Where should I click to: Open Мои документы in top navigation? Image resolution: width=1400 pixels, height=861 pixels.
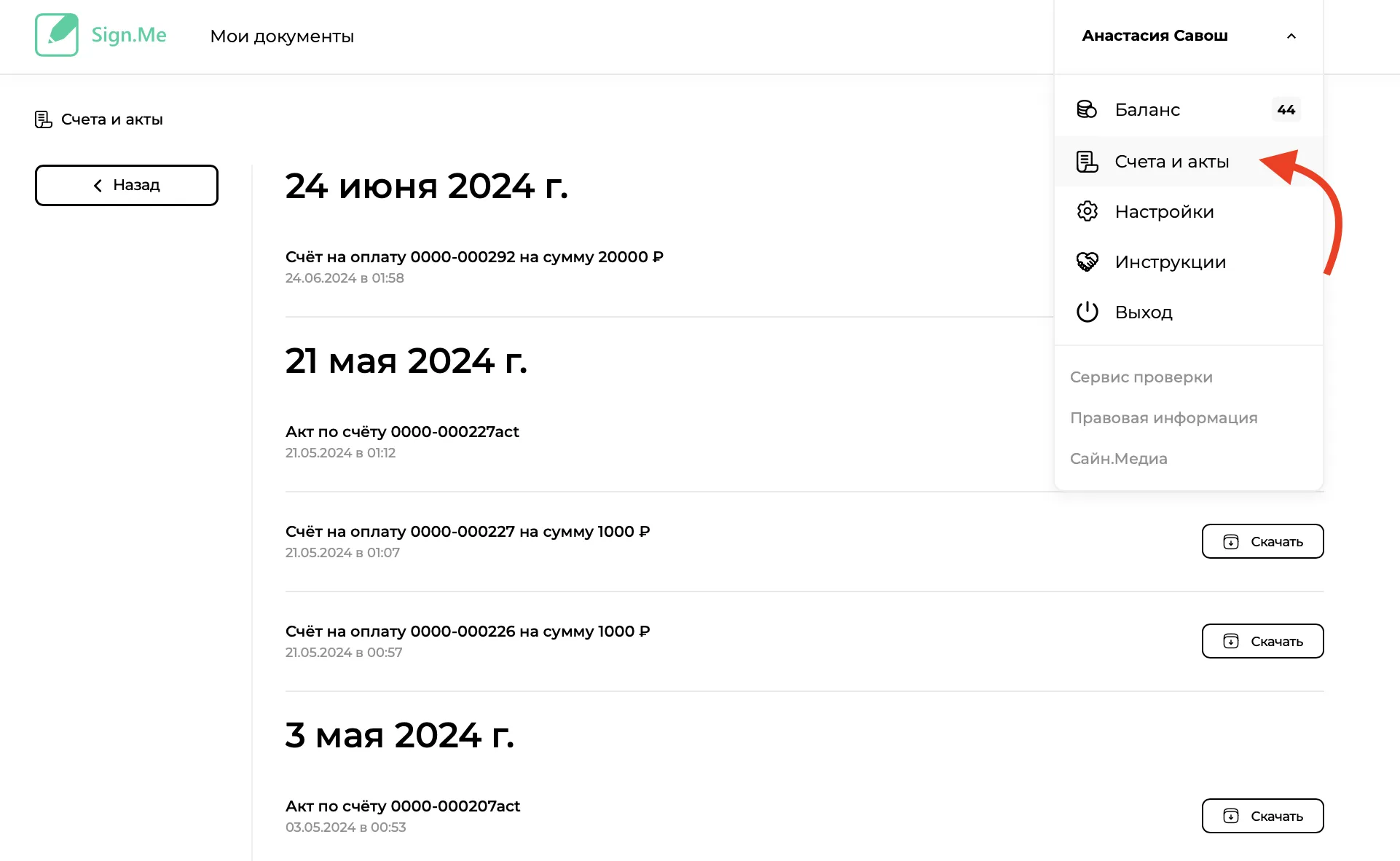pyautogui.click(x=282, y=36)
